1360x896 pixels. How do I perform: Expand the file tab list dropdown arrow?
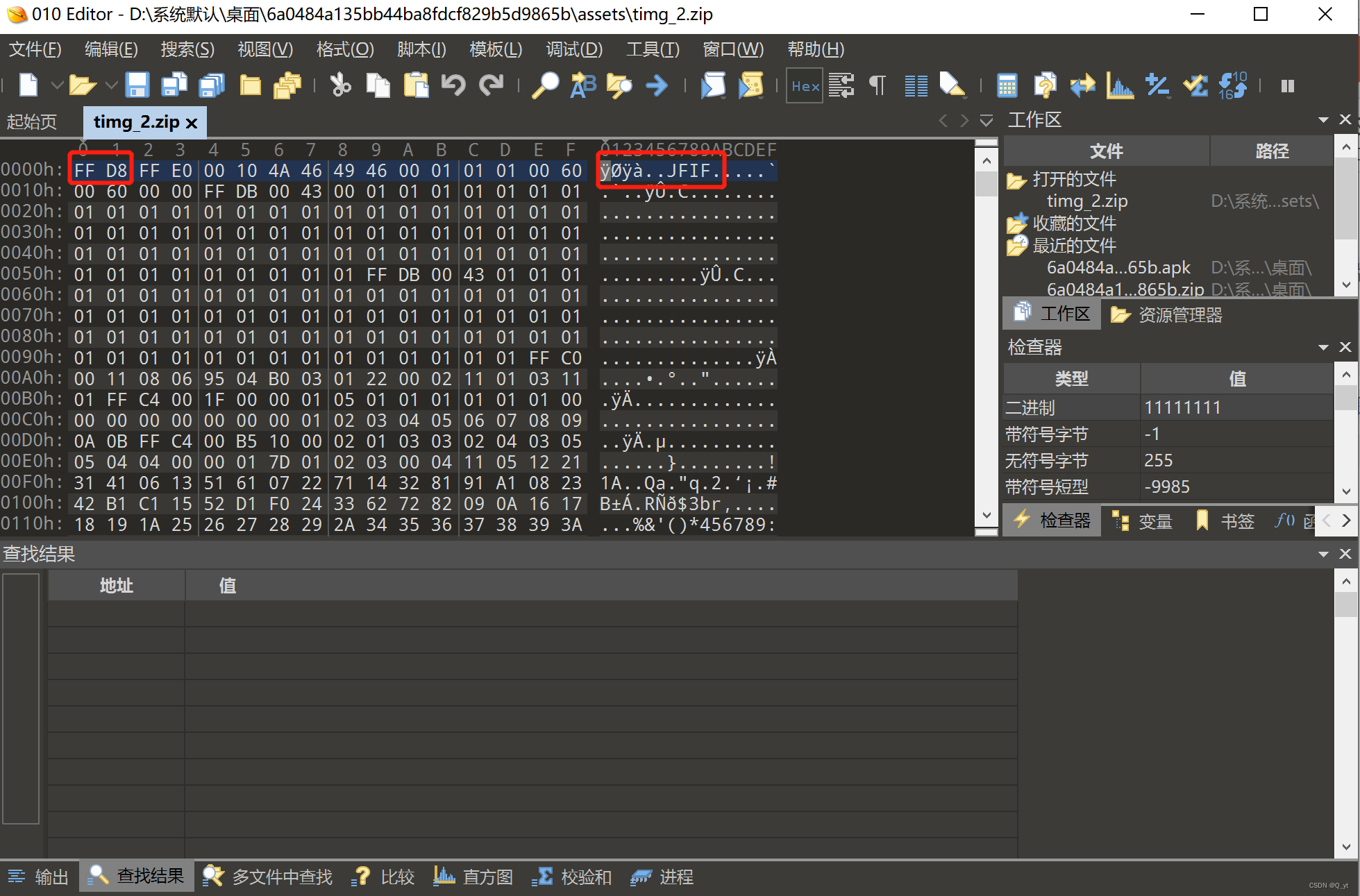click(x=987, y=121)
